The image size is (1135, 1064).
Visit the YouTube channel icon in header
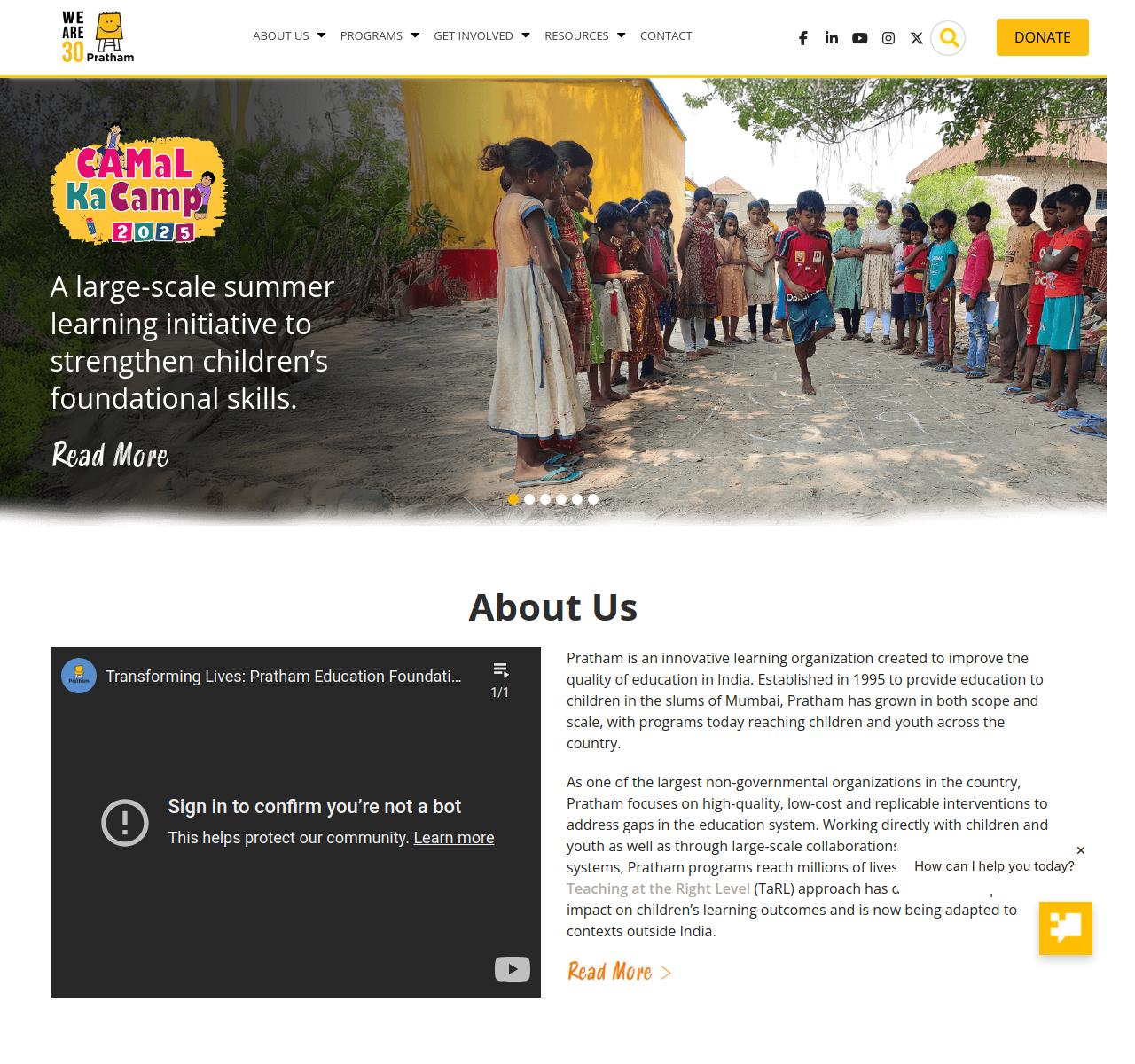[x=859, y=38]
